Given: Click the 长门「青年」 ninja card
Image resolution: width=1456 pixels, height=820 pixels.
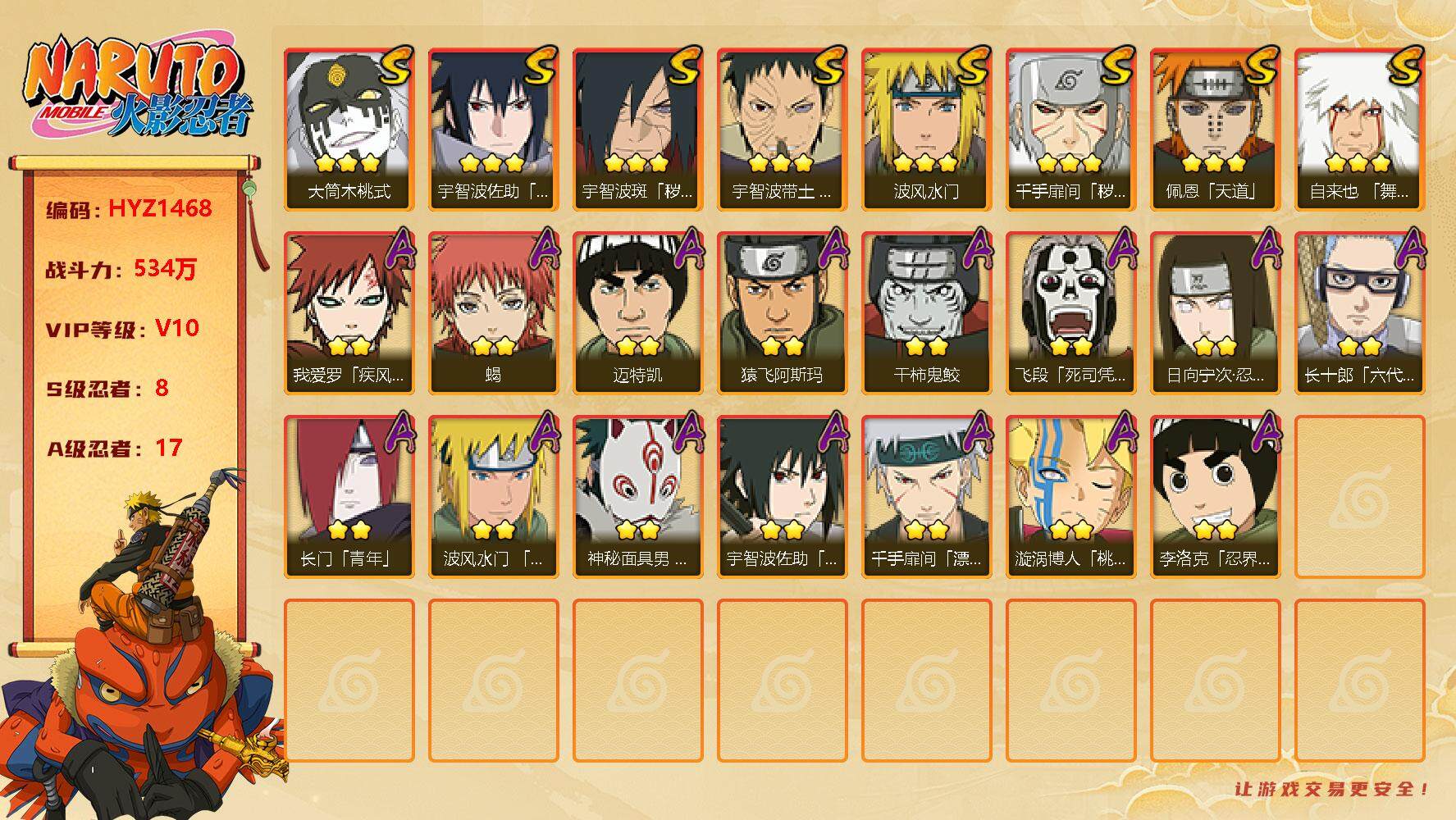Looking at the screenshot, I should pyautogui.click(x=349, y=497).
